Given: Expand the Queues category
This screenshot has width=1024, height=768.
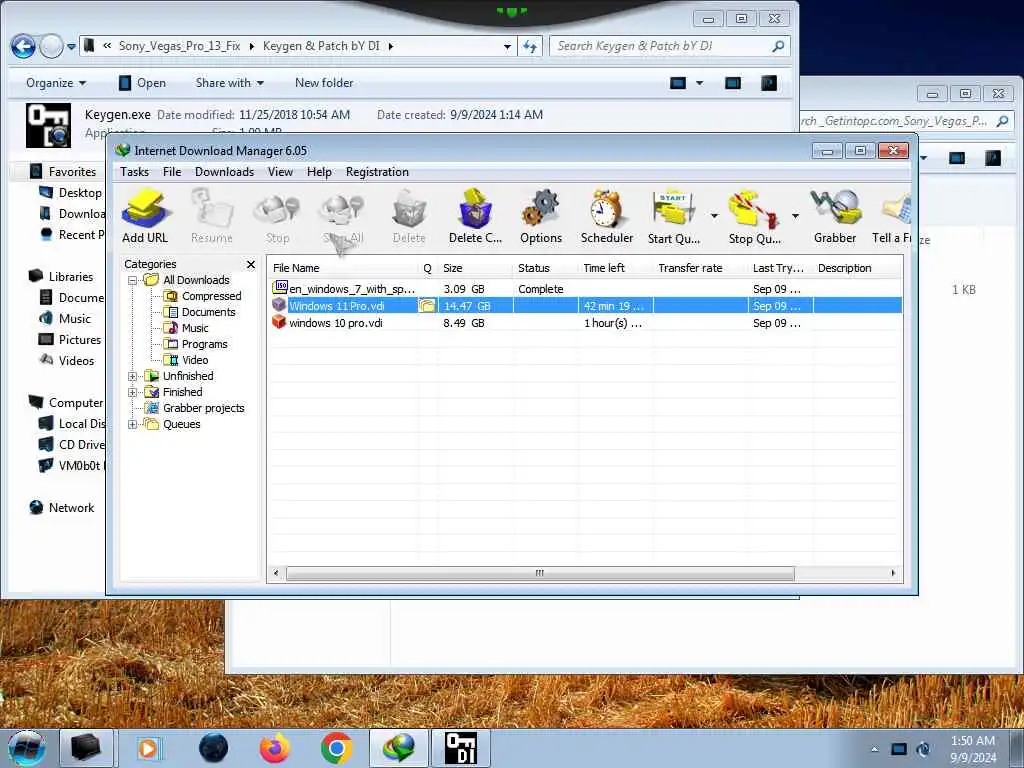Looking at the screenshot, I should (x=133, y=424).
